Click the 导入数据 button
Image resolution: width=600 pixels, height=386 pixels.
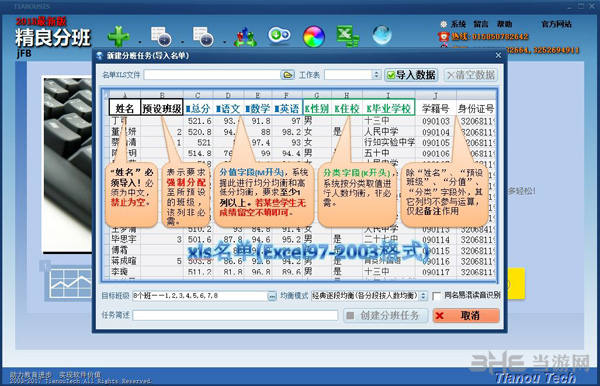click(x=411, y=75)
